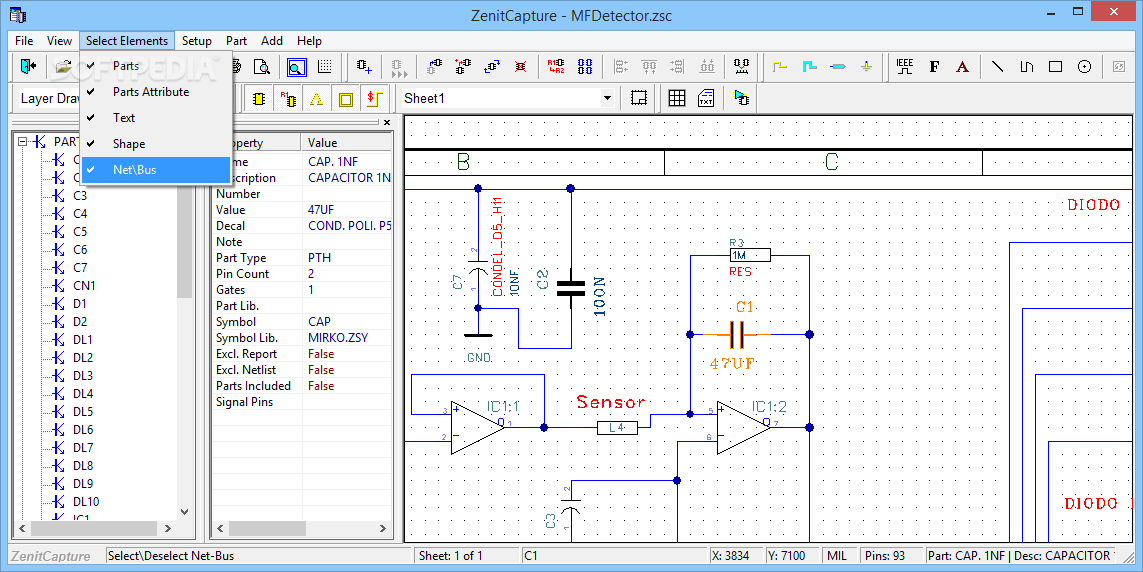Uncheck Net\Bus selection option
Viewport: 1143px width, 572px height.
[156, 170]
